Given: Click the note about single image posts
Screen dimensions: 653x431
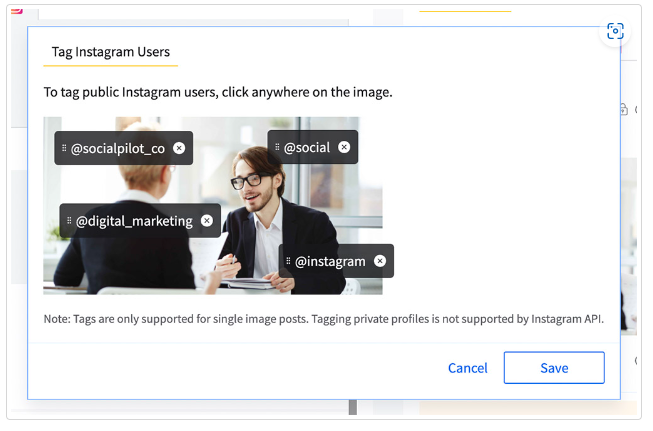Looking at the screenshot, I should [324, 319].
